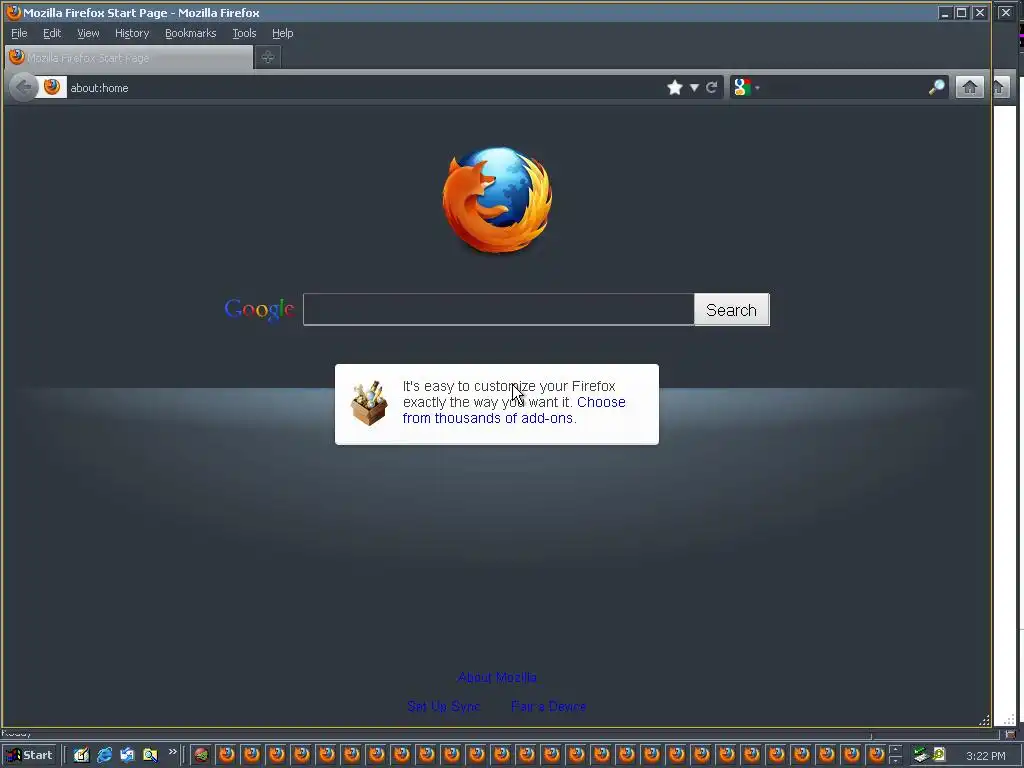The height and width of the screenshot is (768, 1024).
Task: Click the add-ons toolbox icon
Action: click(369, 403)
